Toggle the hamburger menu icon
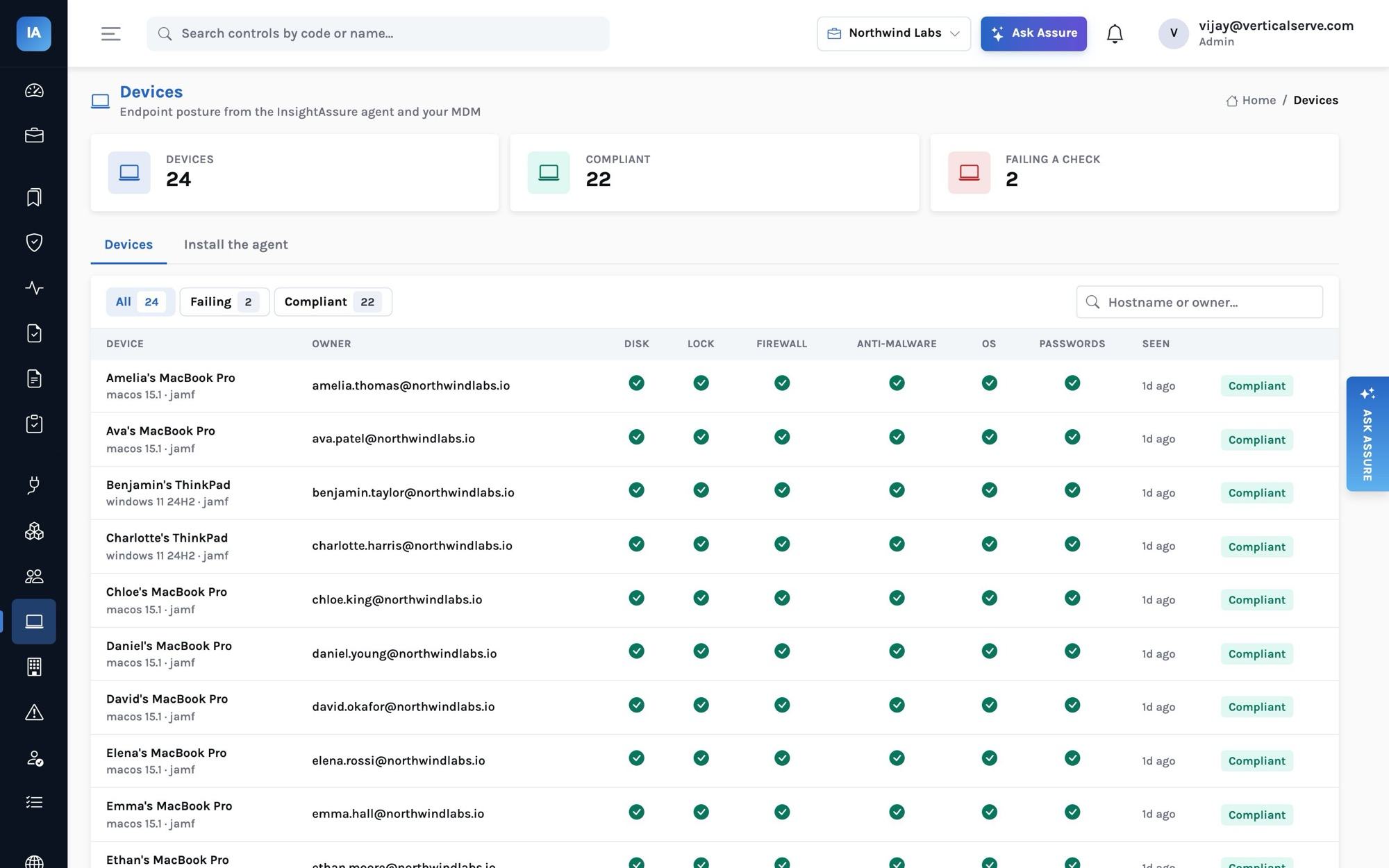The width and height of the screenshot is (1389, 868). 111,33
